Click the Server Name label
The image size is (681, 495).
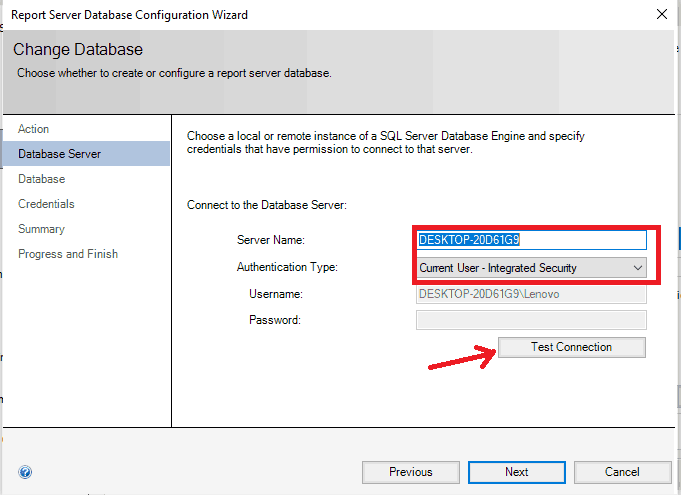270,241
